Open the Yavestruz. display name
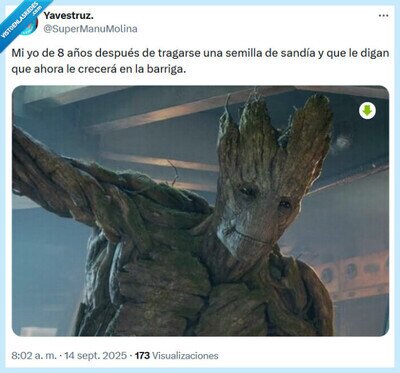Image resolution: width=400 pixels, height=373 pixels. pyautogui.click(x=68, y=15)
